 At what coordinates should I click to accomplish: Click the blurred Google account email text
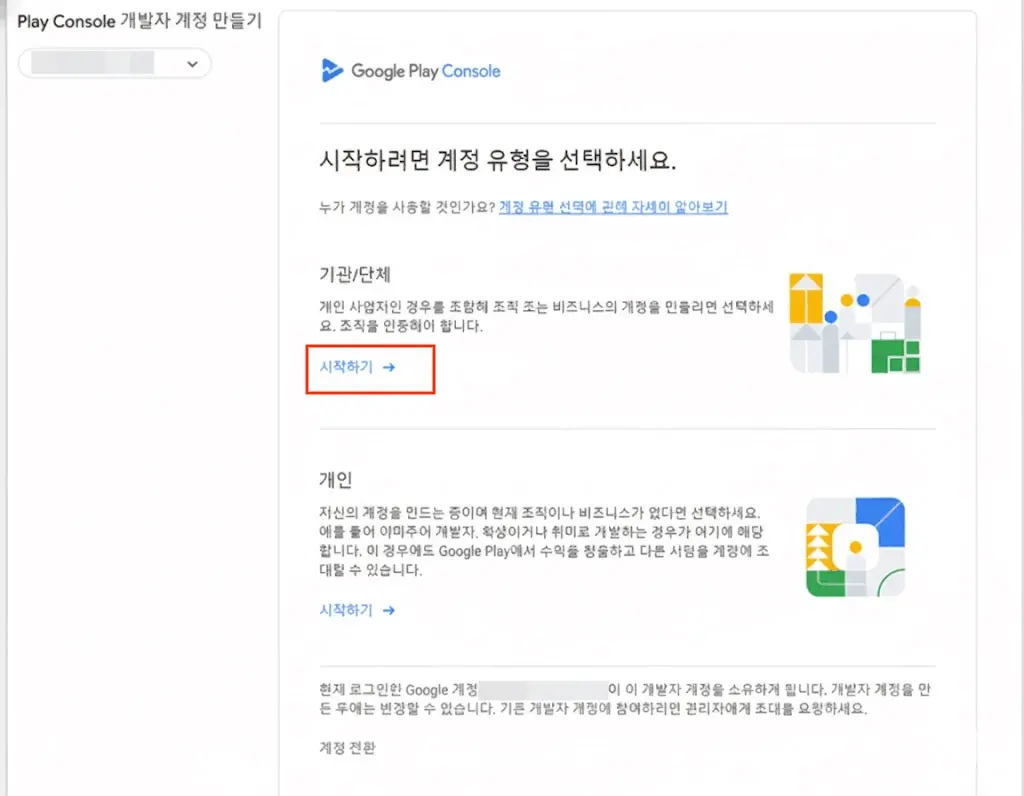[543, 690]
